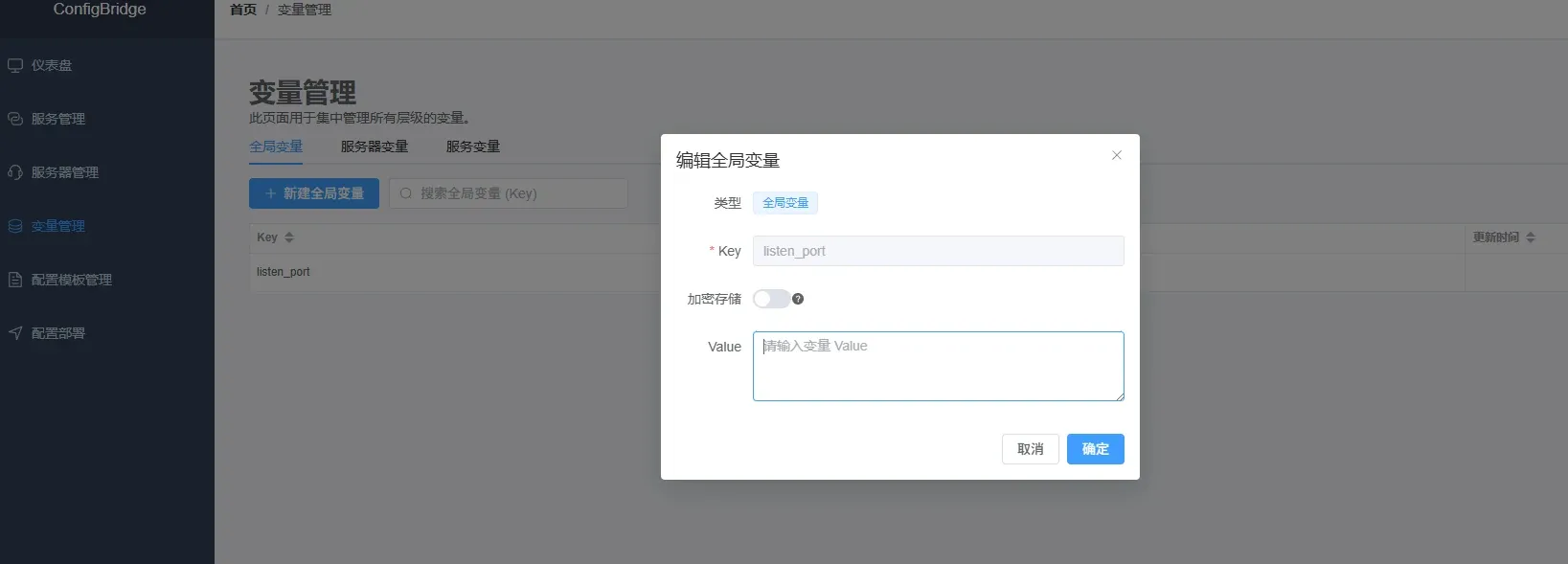Click the plus icon in 新建全局变量
The width and height of the screenshot is (1568, 564).
271,193
